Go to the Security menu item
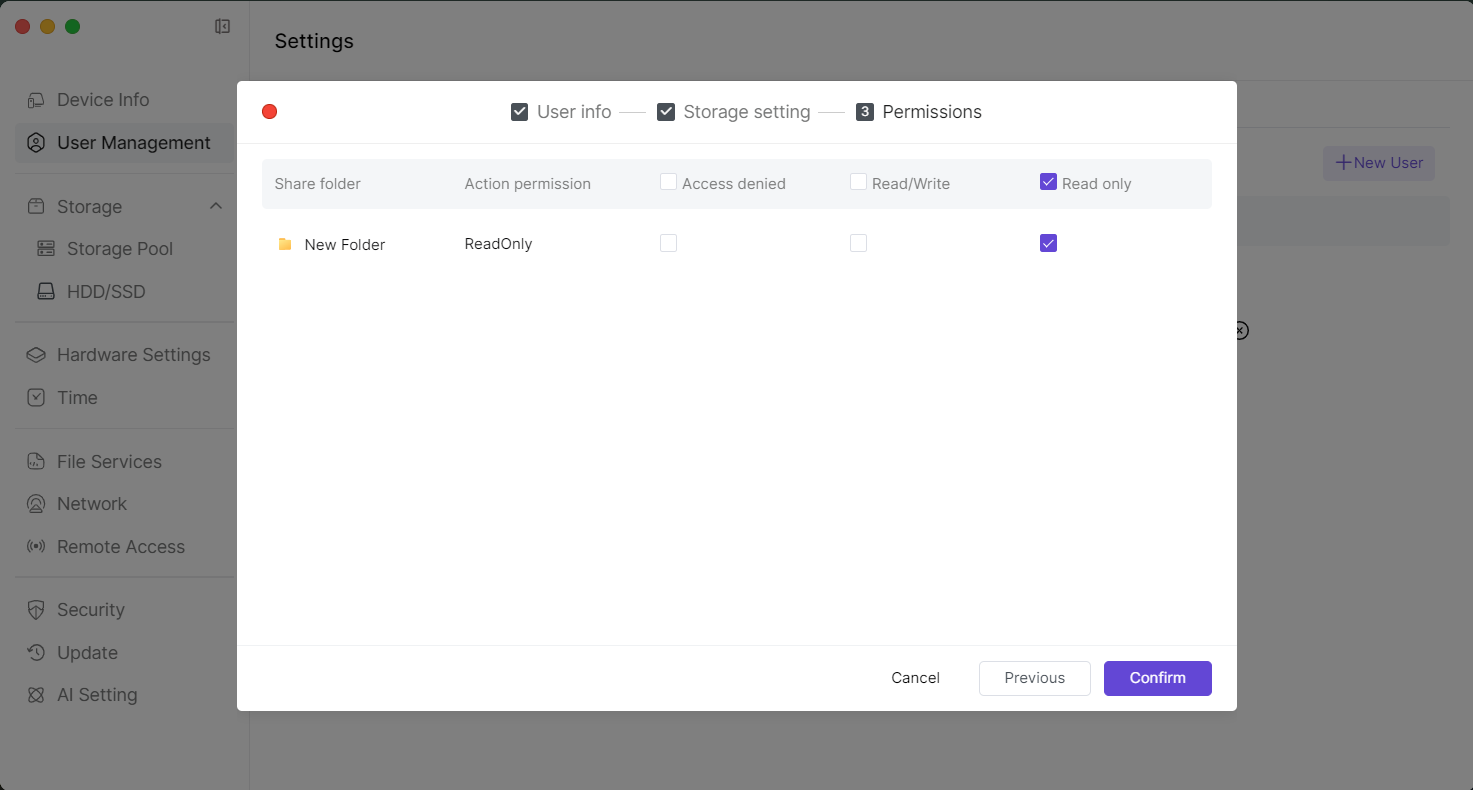Image resolution: width=1473 pixels, height=790 pixels. pos(90,610)
